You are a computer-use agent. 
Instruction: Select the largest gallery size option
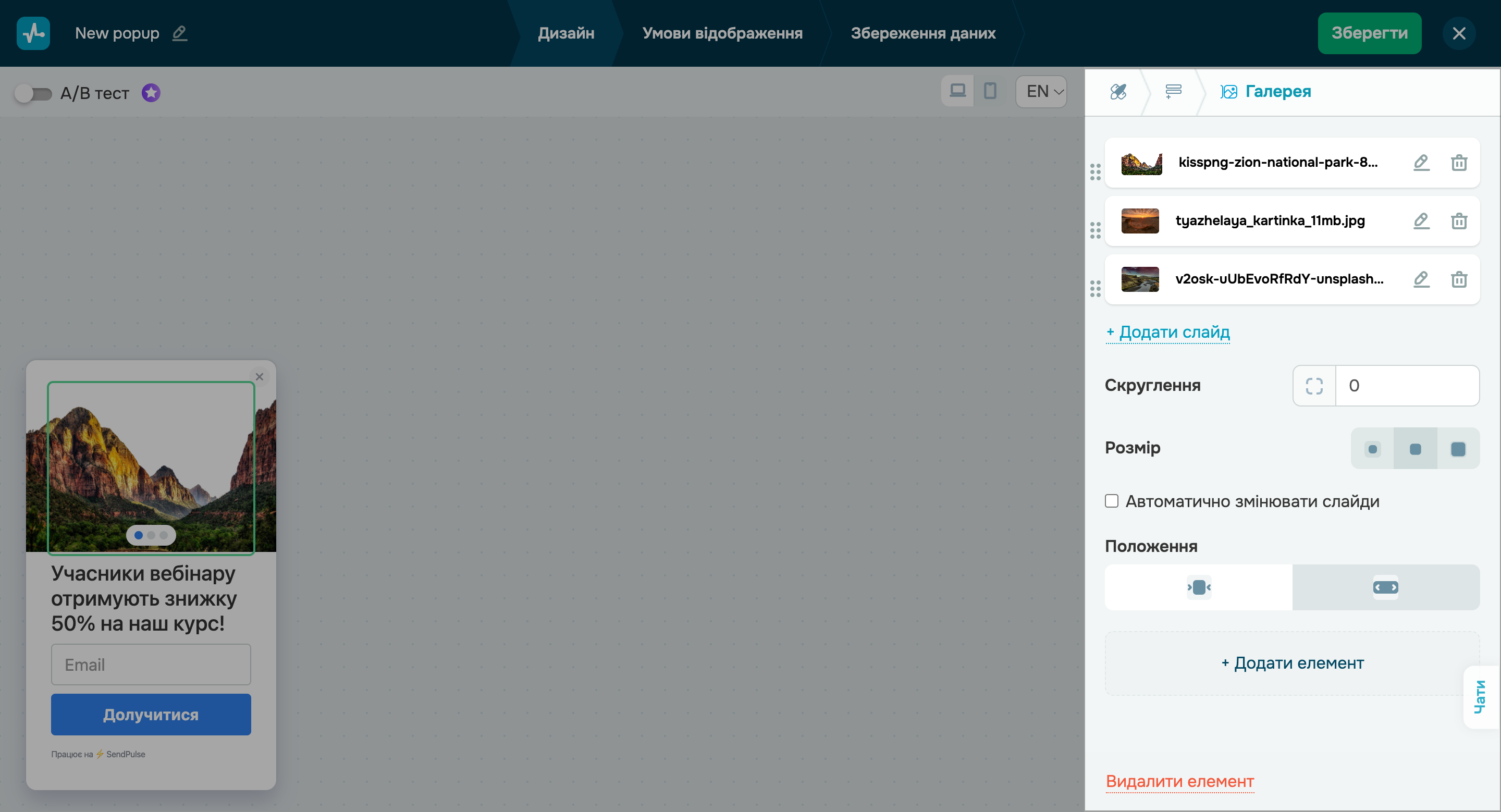tap(1457, 449)
